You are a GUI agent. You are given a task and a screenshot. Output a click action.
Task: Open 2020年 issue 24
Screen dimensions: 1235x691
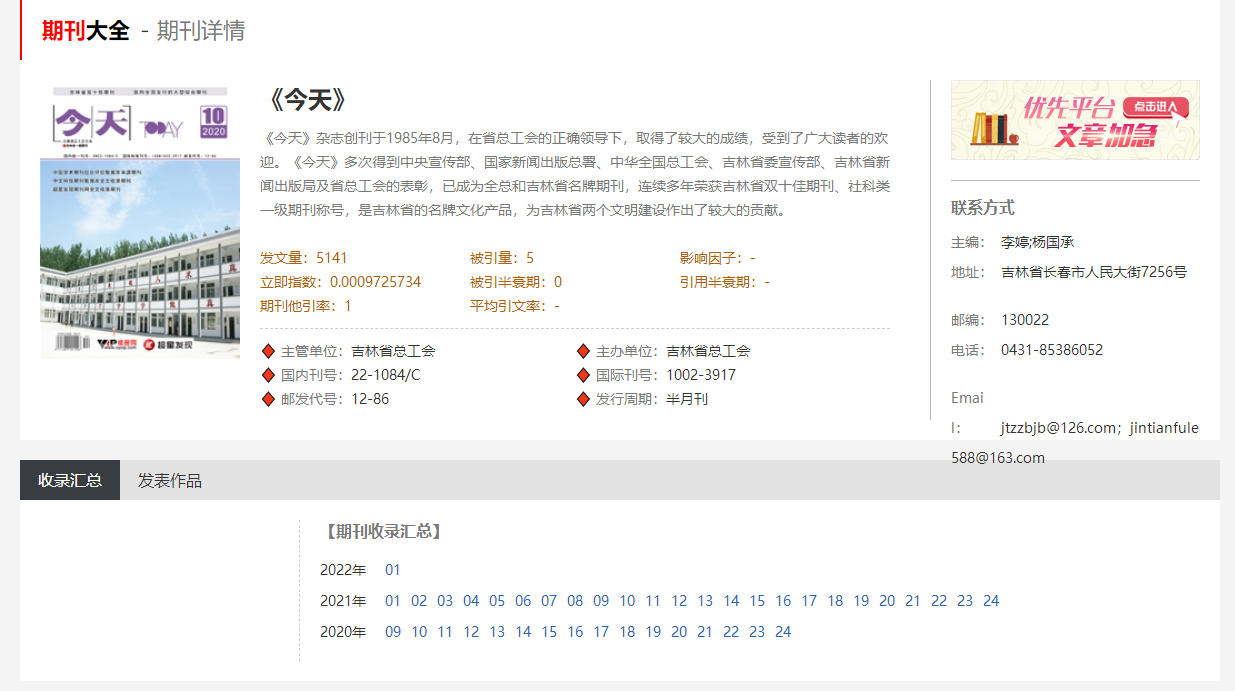pyautogui.click(x=783, y=632)
